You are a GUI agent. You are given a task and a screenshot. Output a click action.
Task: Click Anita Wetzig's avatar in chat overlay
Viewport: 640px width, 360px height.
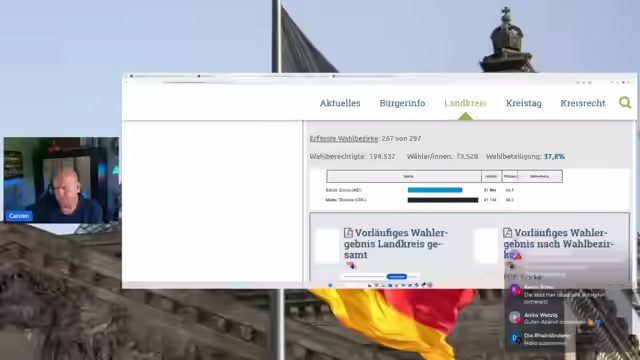[x=515, y=318]
